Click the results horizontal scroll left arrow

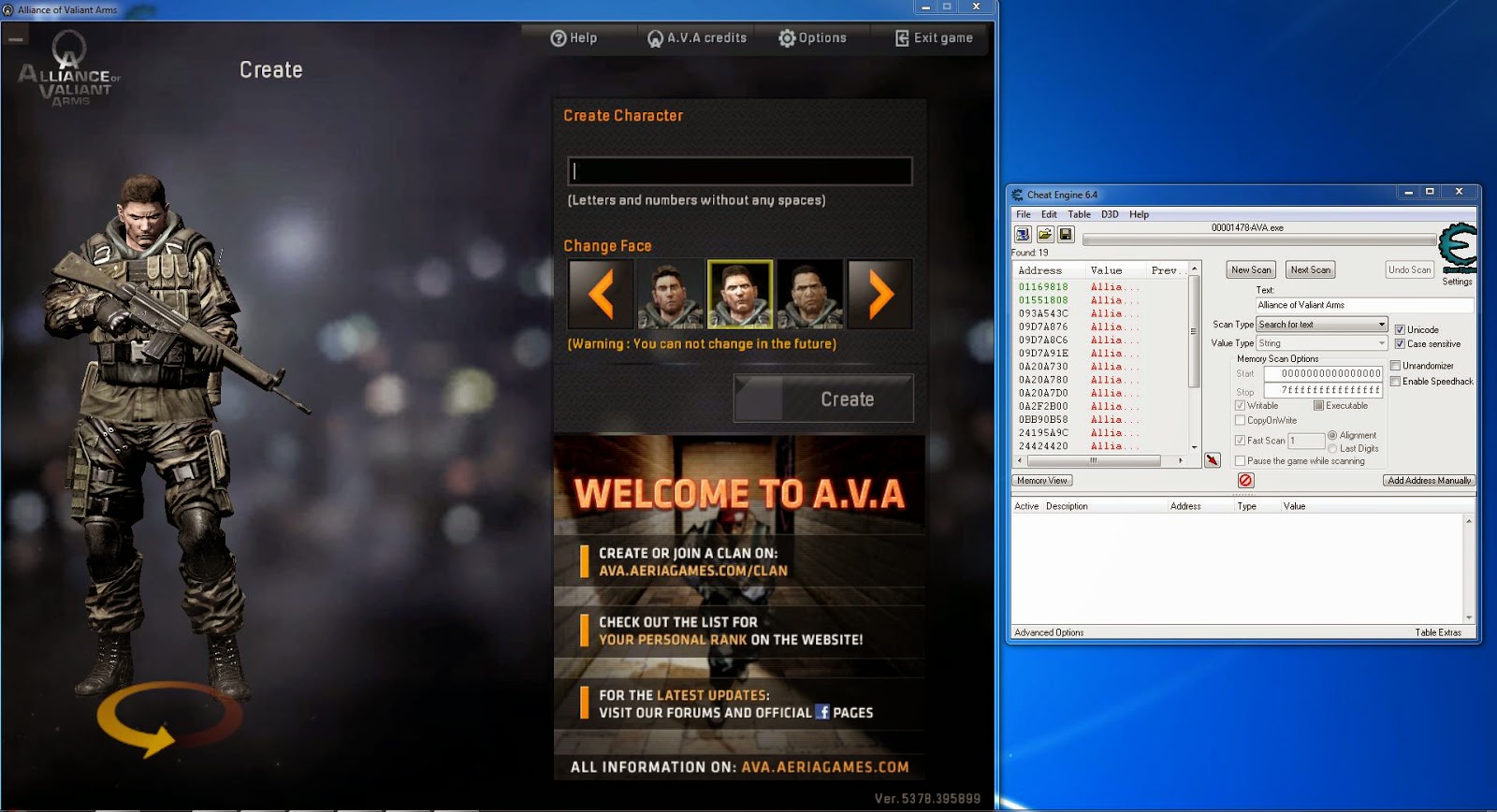(x=1022, y=460)
